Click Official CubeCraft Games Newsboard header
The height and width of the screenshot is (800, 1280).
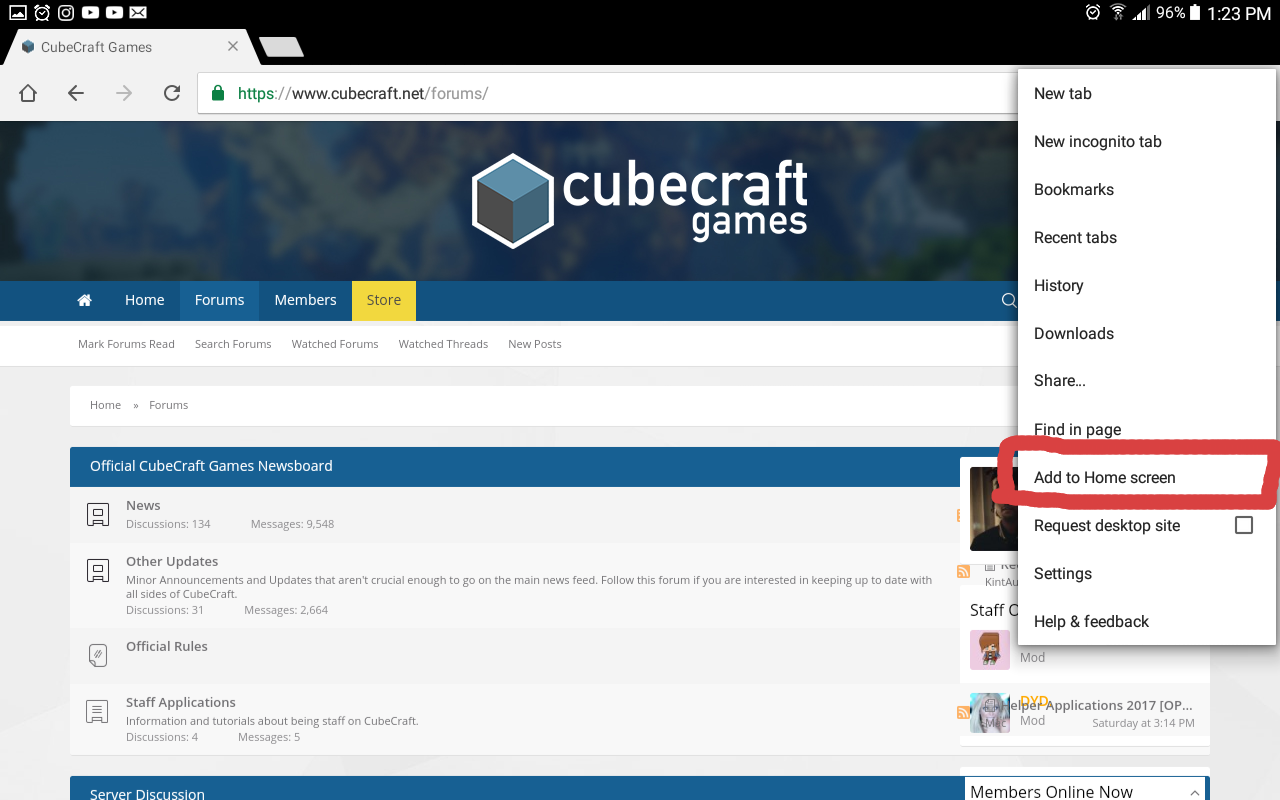pos(211,466)
